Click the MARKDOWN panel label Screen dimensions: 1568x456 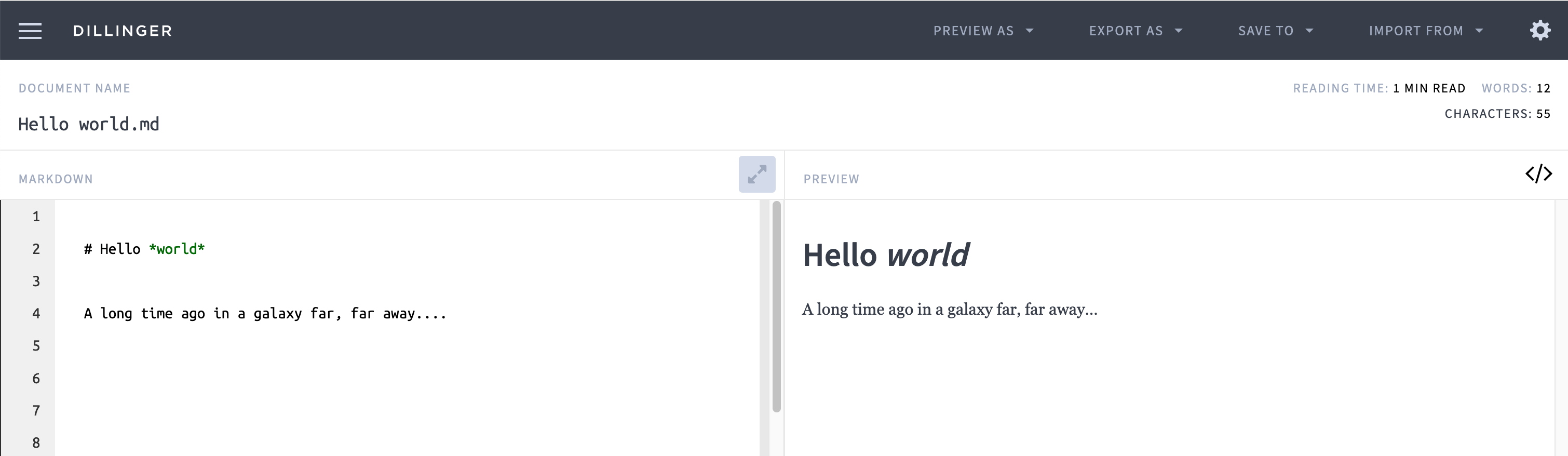point(56,179)
